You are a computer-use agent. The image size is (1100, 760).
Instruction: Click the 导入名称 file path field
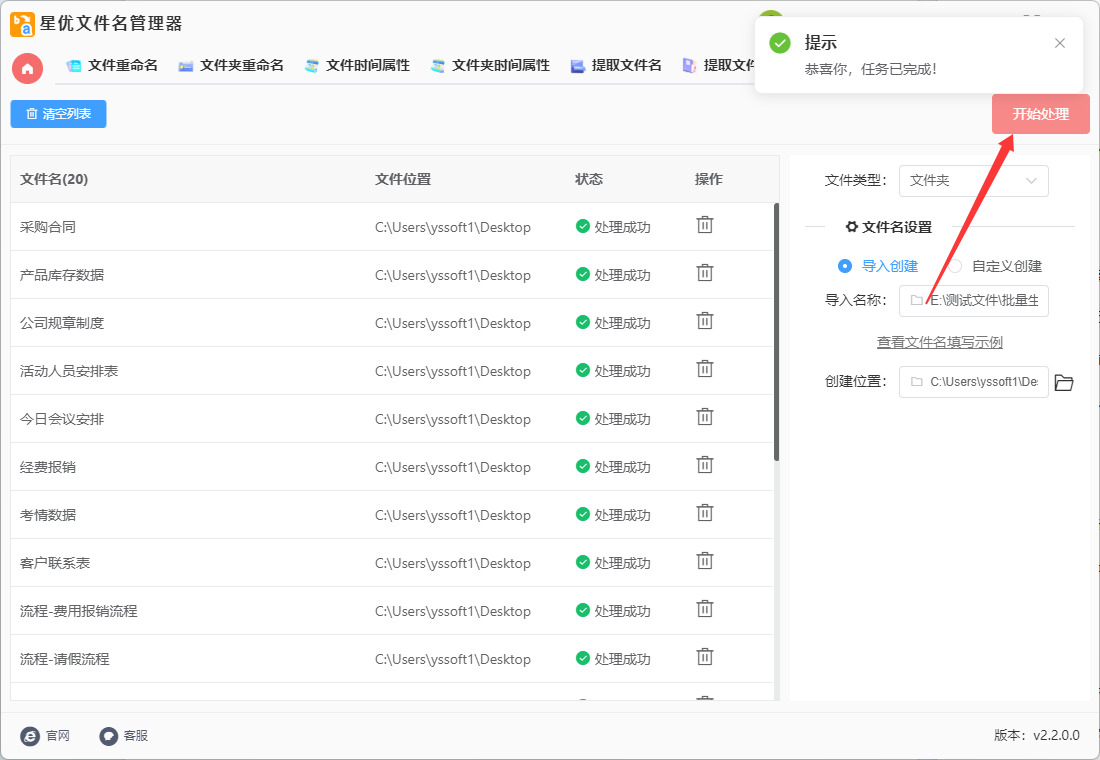[x=973, y=300]
